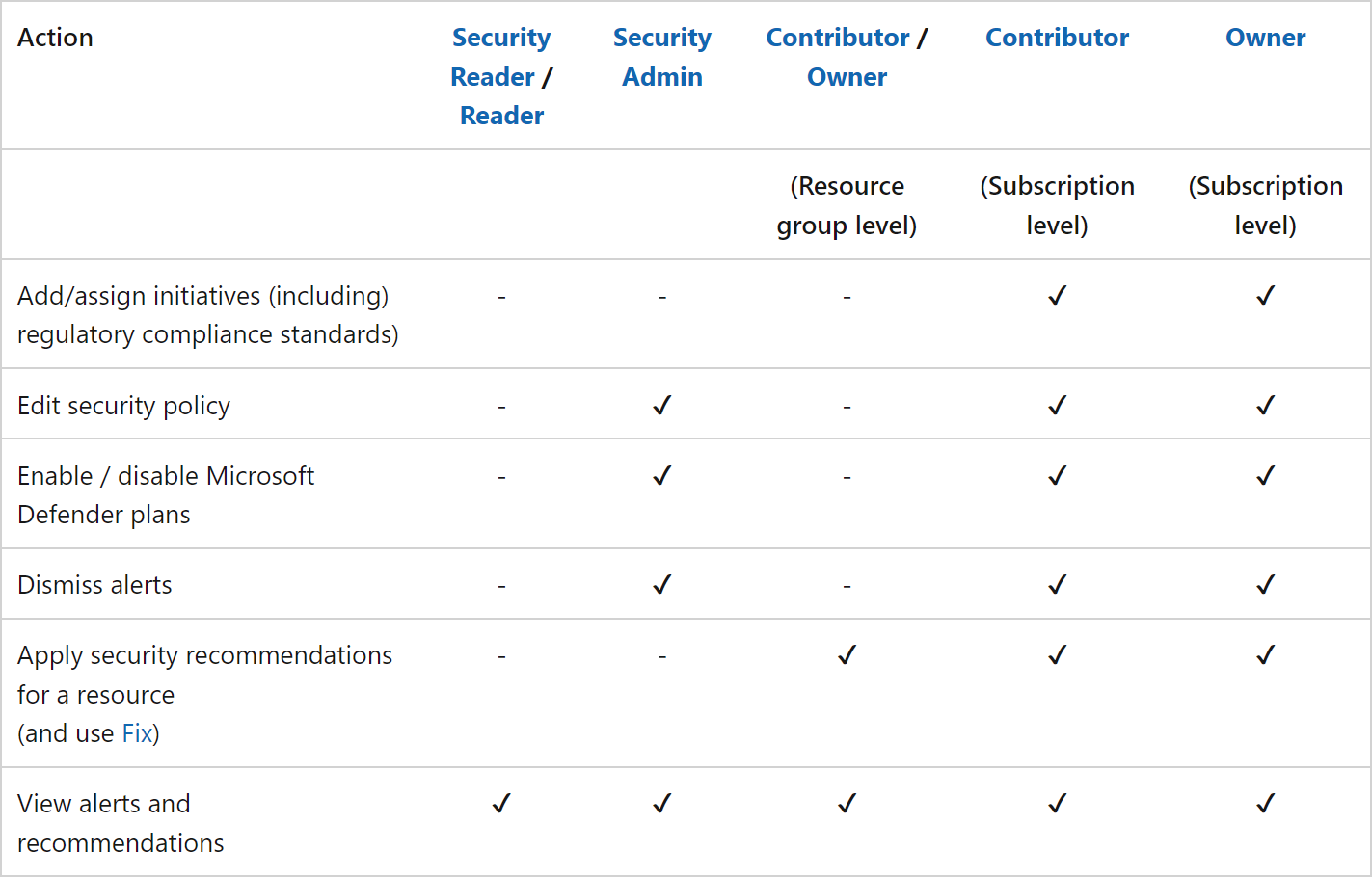Click the Reader link under Security Reader
1372x877 pixels.
pos(501,116)
